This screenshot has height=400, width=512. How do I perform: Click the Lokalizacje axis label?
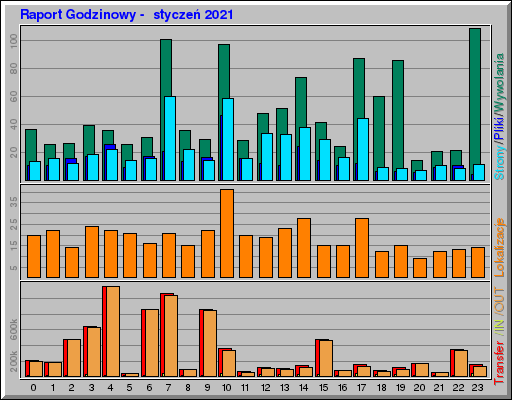pos(499,247)
